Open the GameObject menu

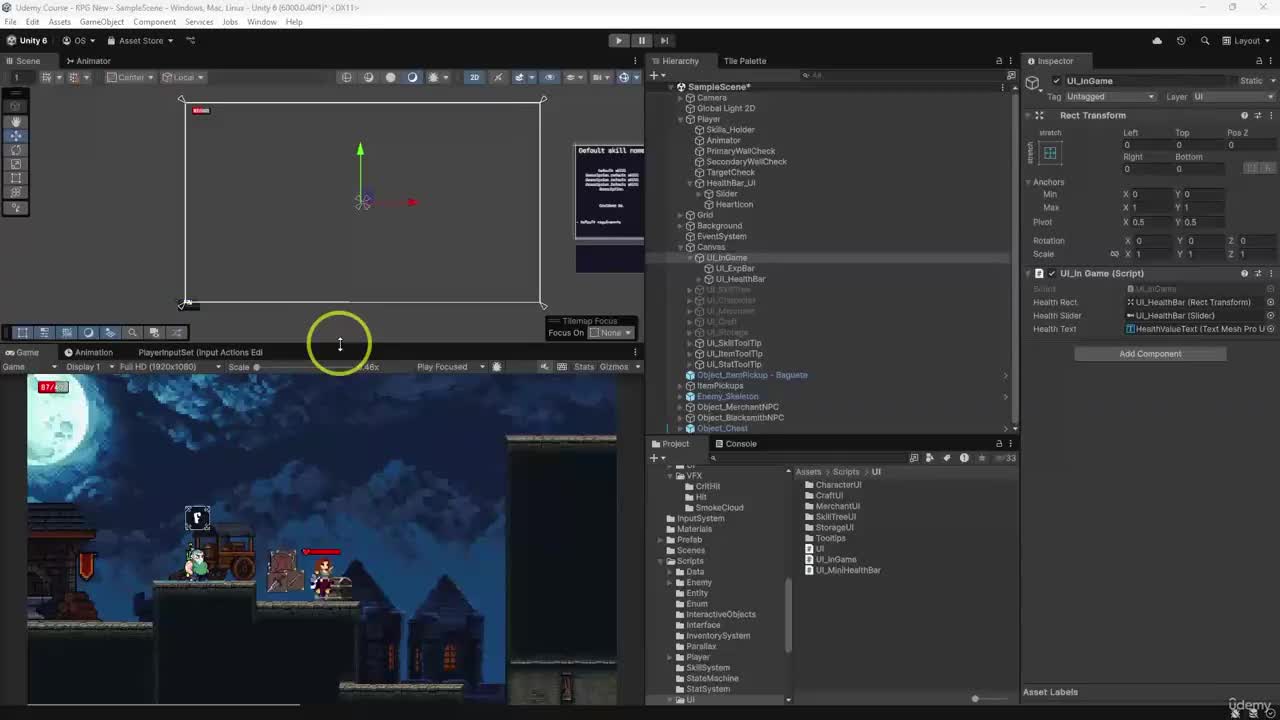click(101, 22)
